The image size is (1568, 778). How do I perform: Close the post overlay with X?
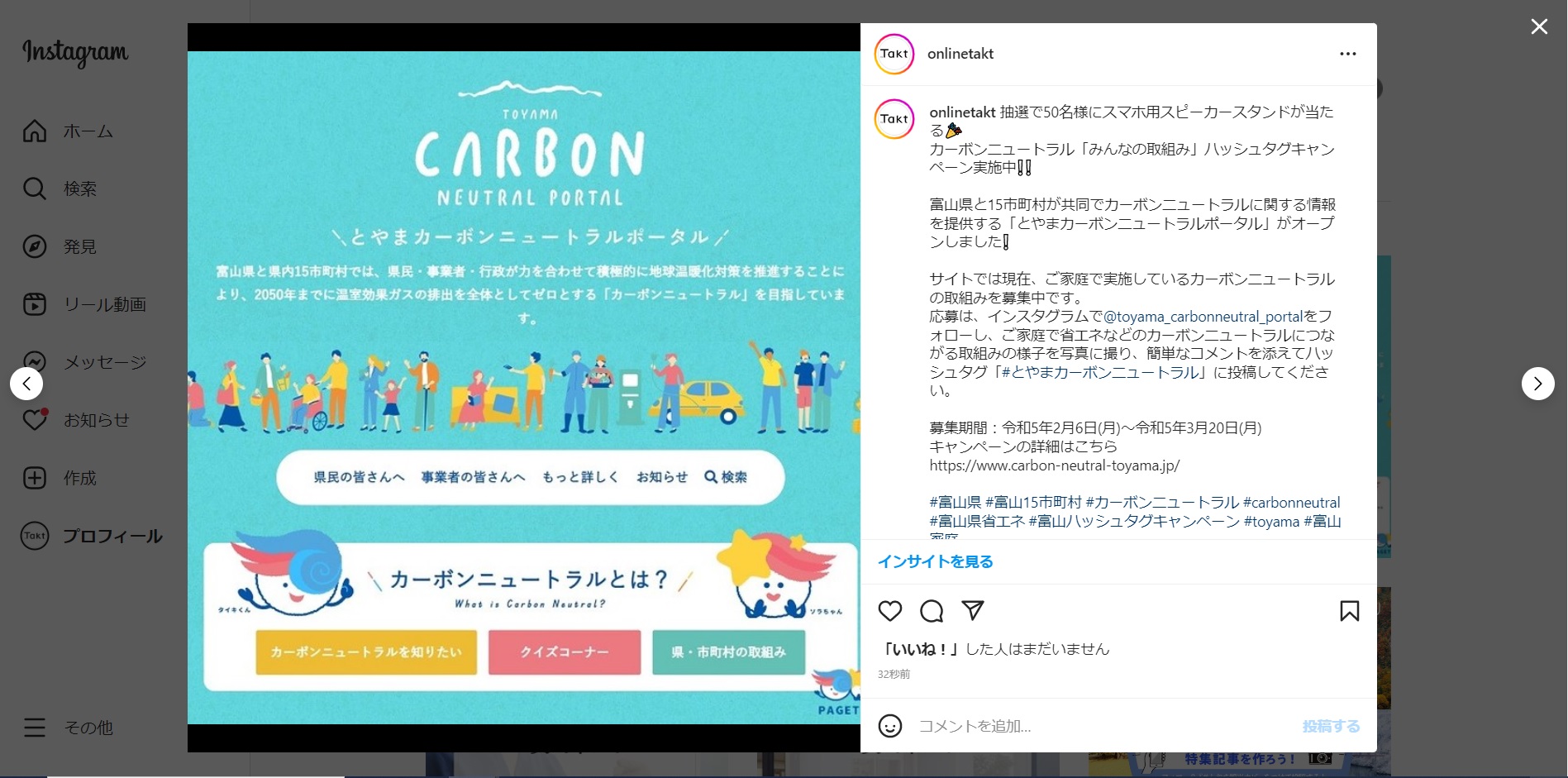click(1539, 26)
